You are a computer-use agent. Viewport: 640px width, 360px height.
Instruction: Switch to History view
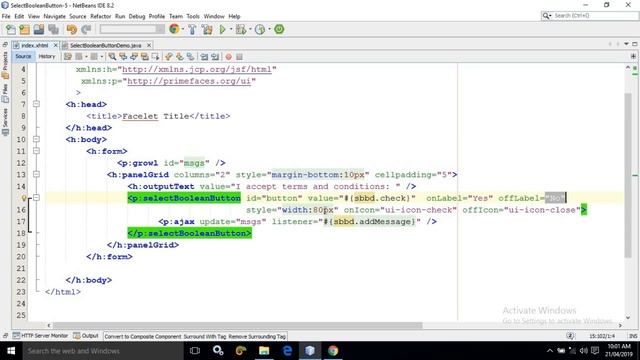[x=47, y=57]
